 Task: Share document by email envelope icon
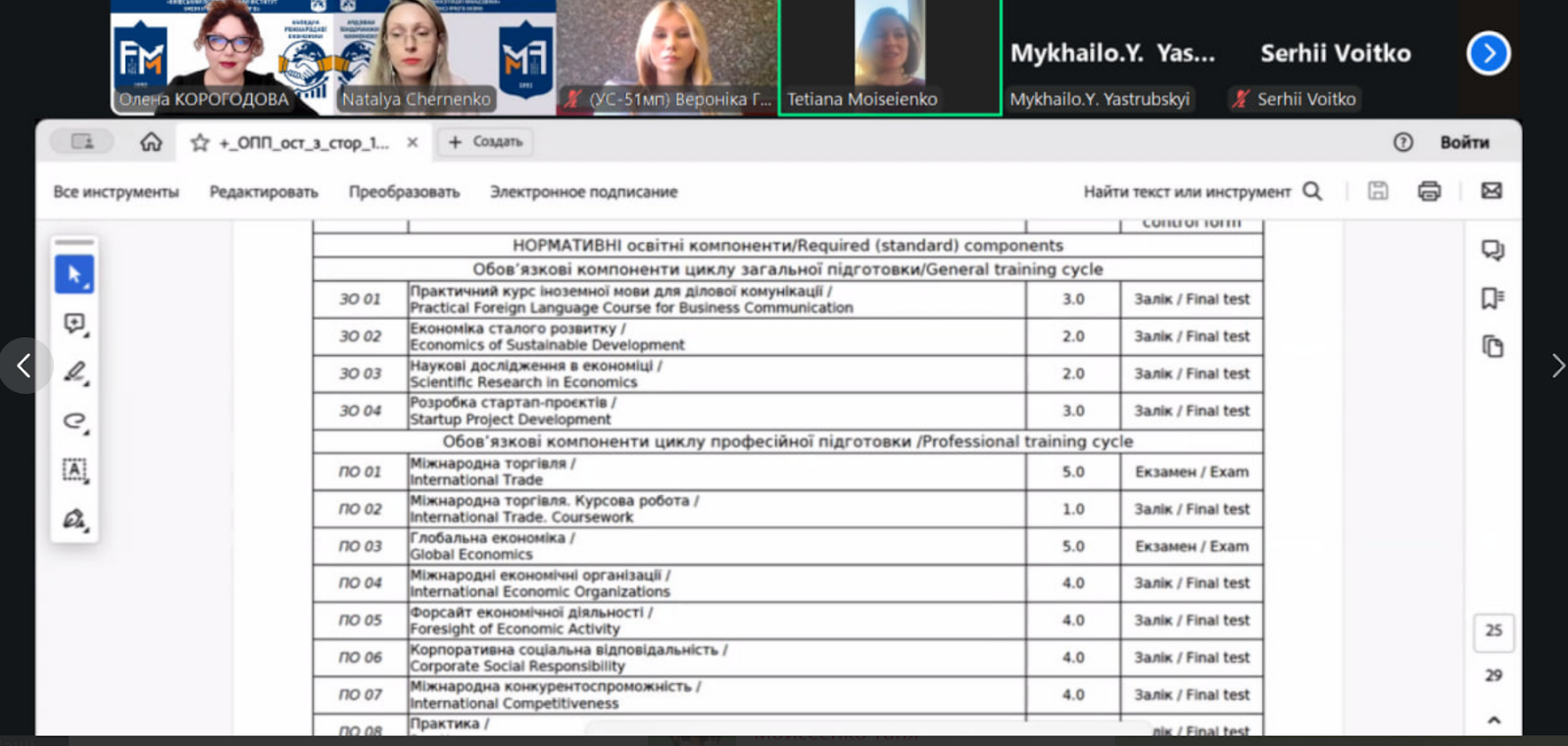1492,191
